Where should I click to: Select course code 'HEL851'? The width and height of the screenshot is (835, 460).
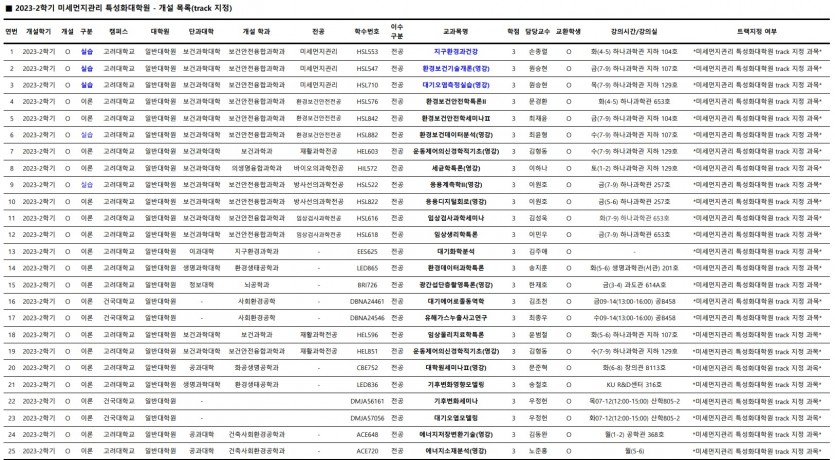(367, 351)
